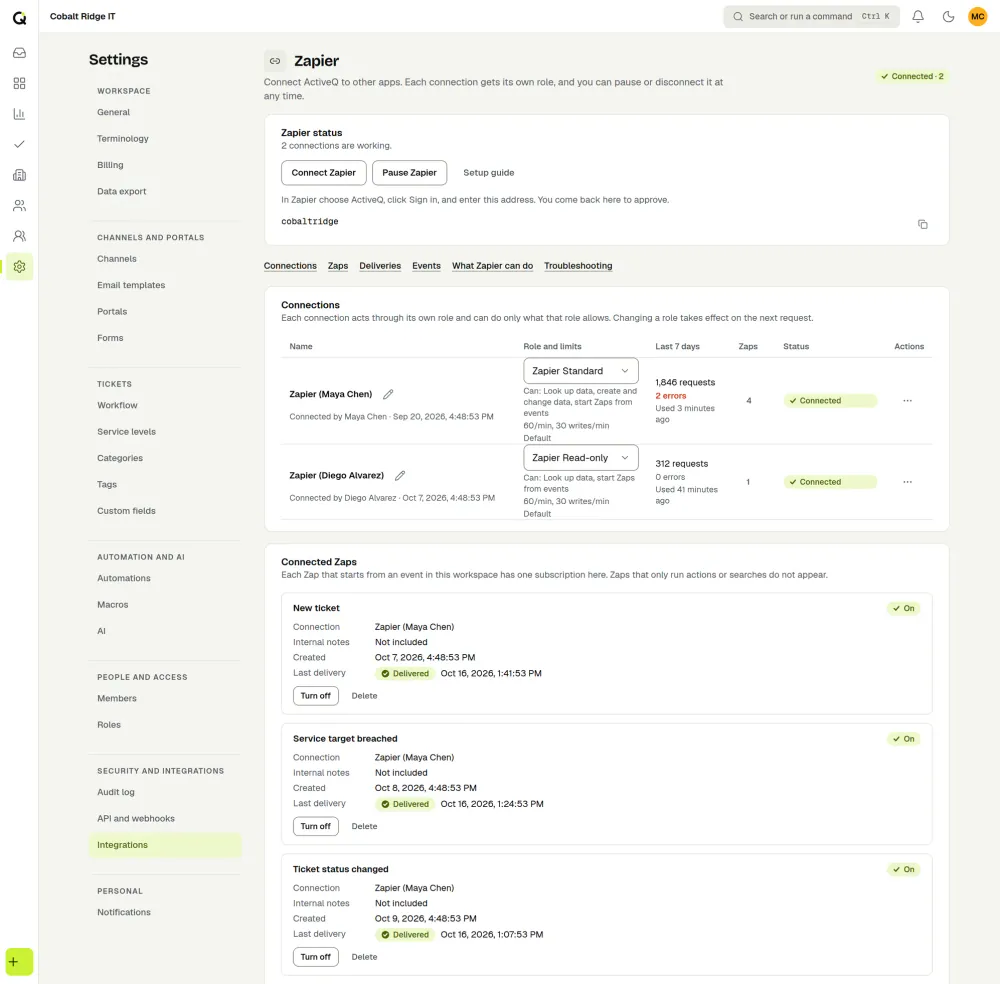Open General workspace settings

coord(165,112)
